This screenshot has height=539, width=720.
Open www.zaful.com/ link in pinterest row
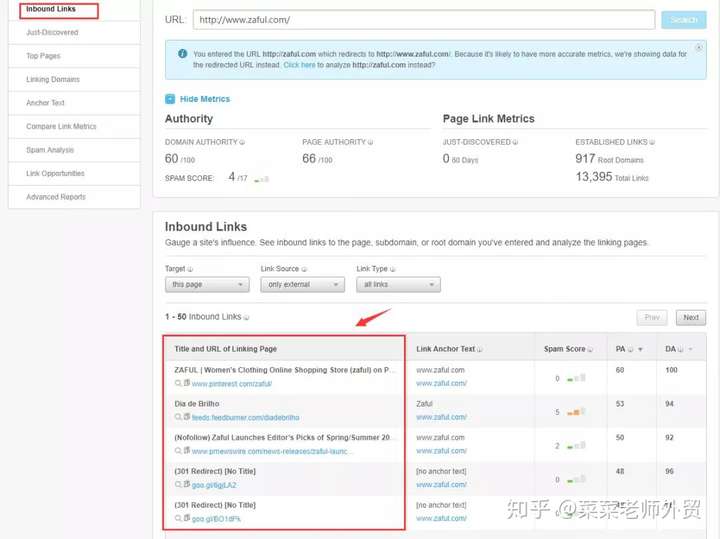441,383
